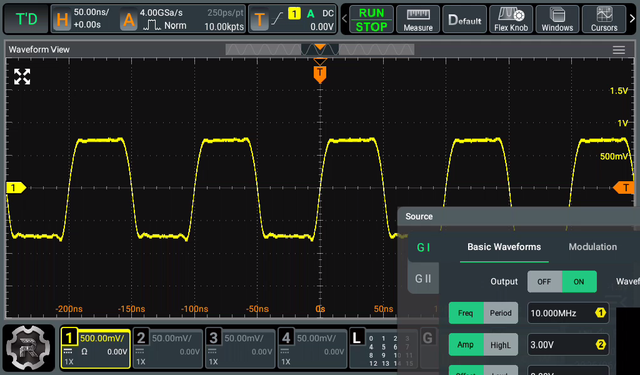Click the 50.00ns/ timebase value

click(91, 12)
